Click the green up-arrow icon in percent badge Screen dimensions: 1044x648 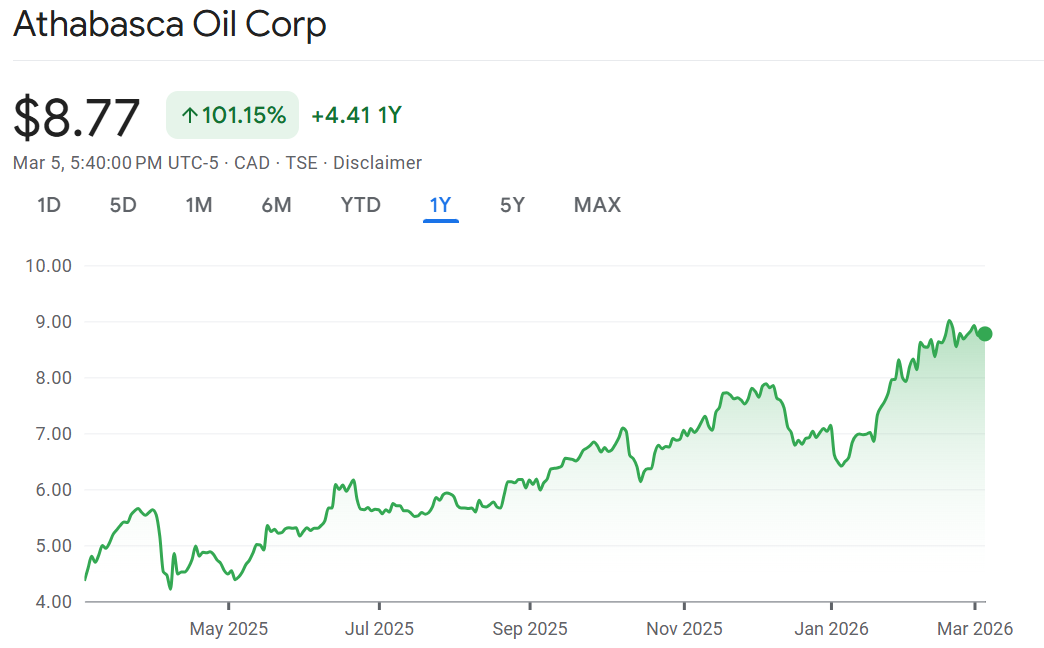tap(189, 115)
